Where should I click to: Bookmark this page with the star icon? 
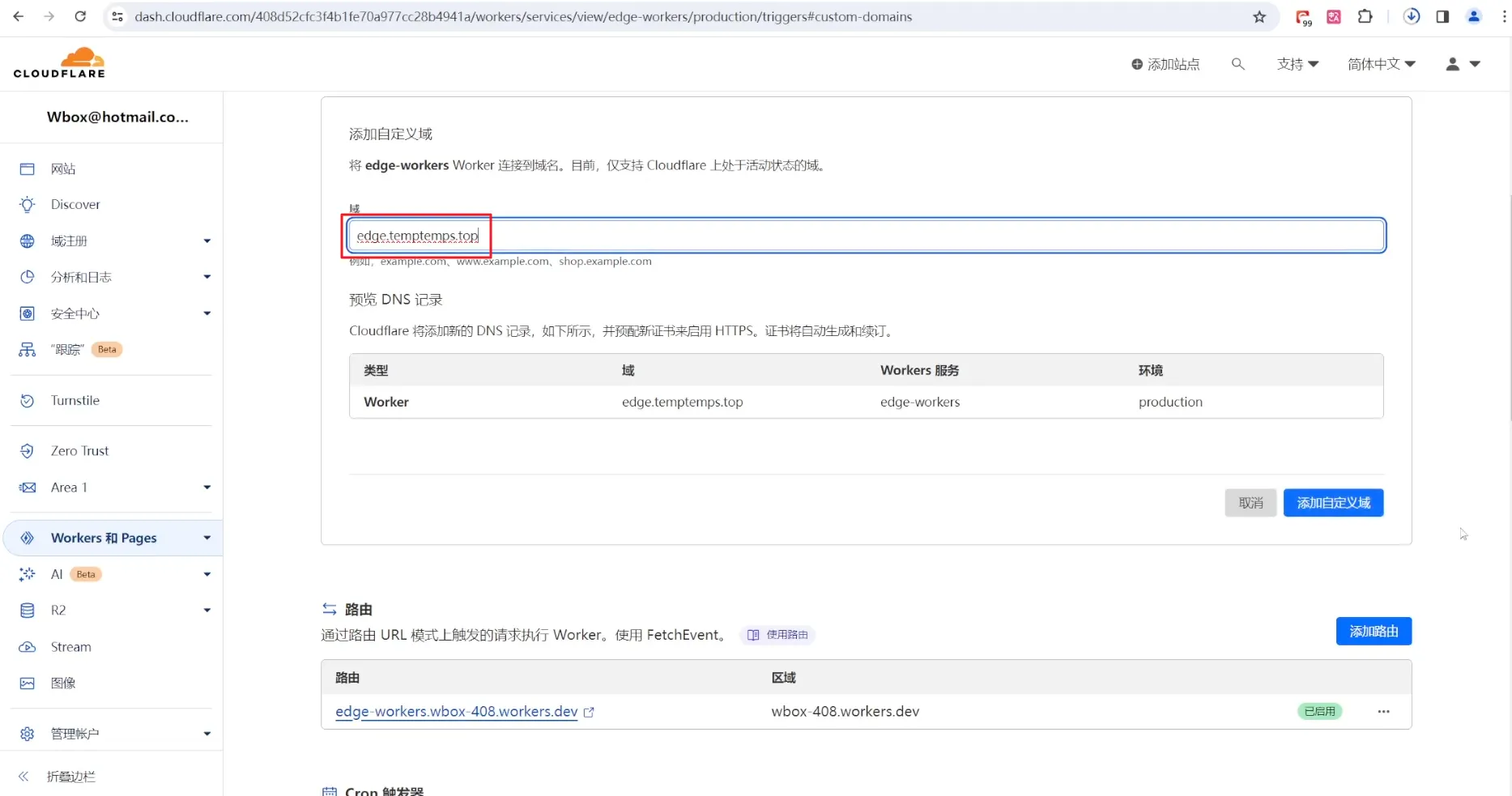(x=1259, y=17)
